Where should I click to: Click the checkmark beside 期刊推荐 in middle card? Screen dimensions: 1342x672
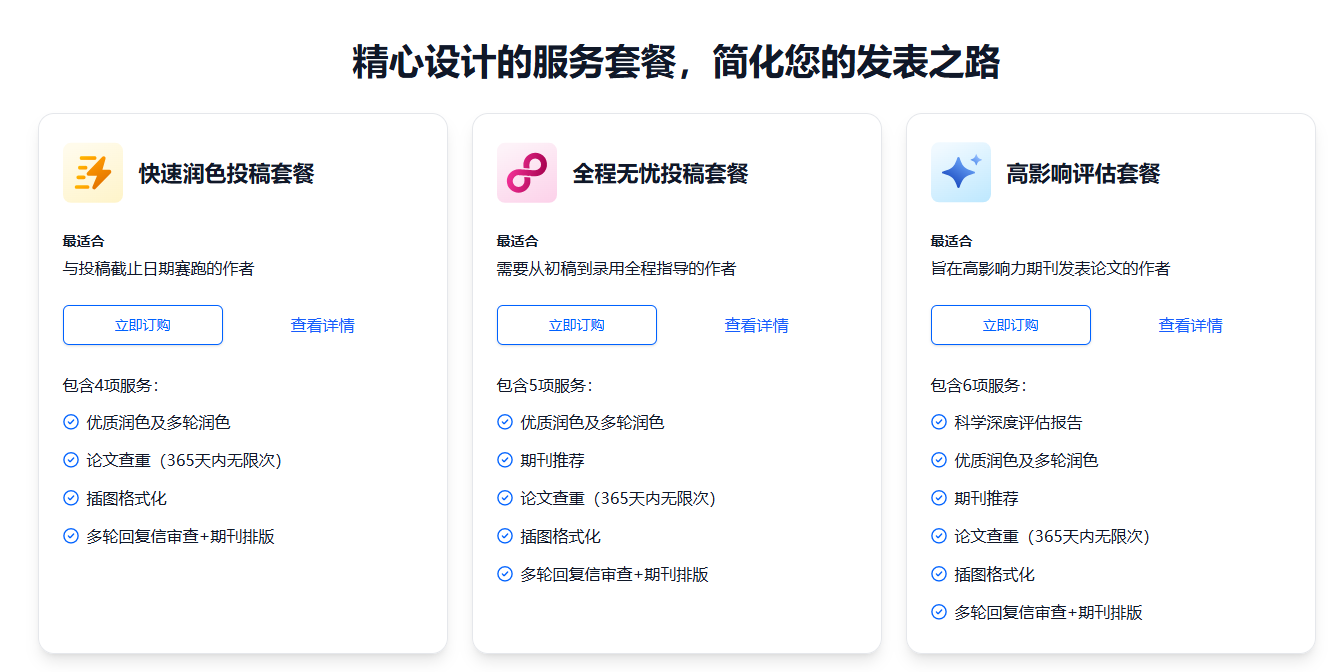[504, 460]
